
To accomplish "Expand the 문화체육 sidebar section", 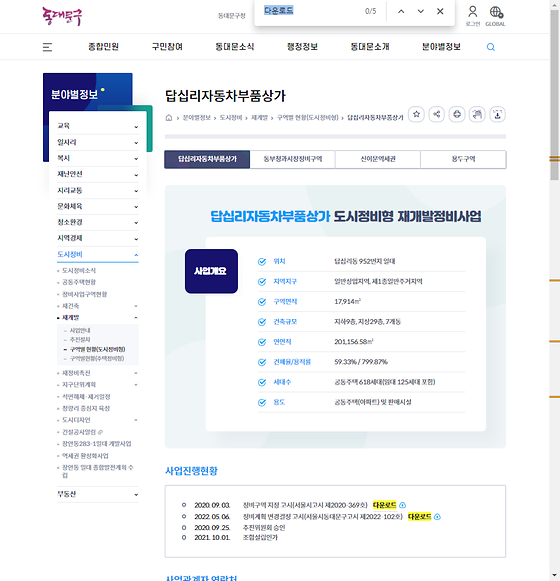I will click(97, 206).
